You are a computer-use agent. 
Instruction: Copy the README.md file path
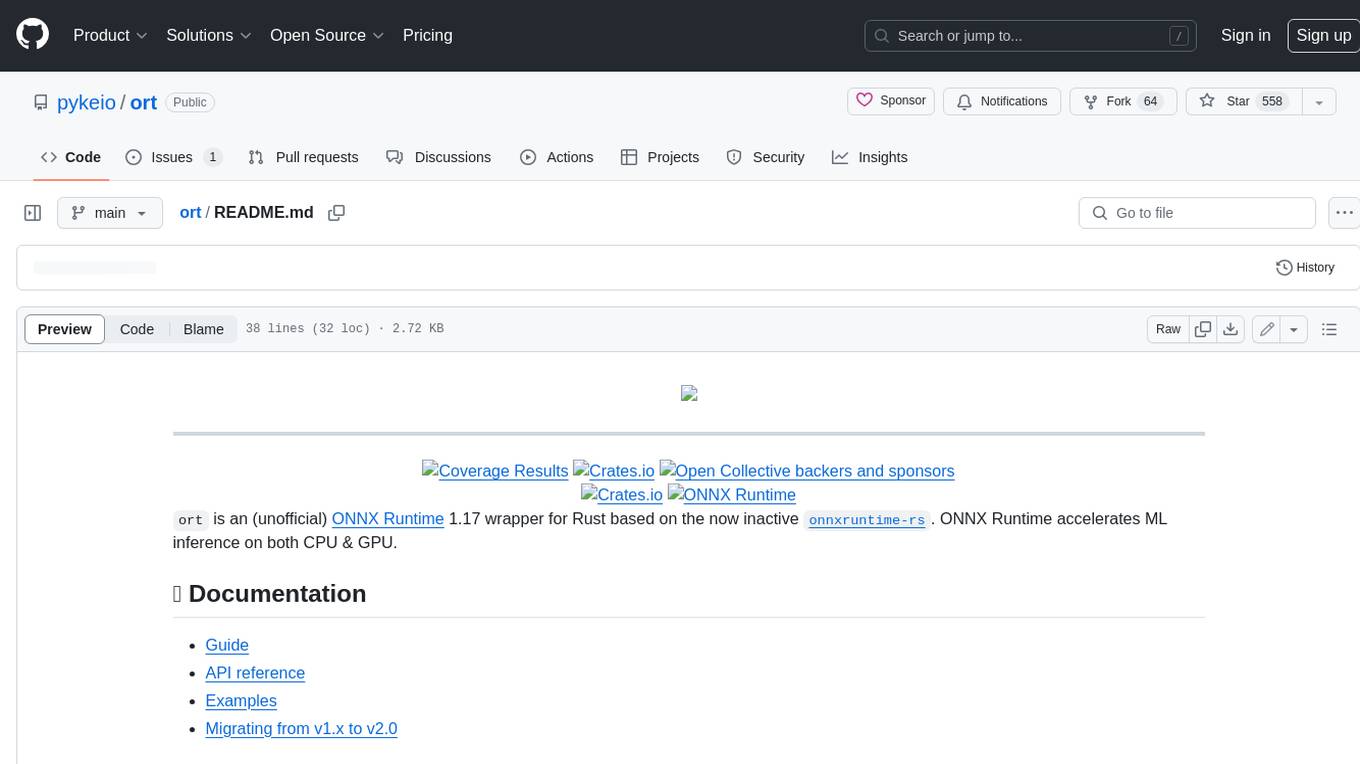pyautogui.click(x=337, y=212)
